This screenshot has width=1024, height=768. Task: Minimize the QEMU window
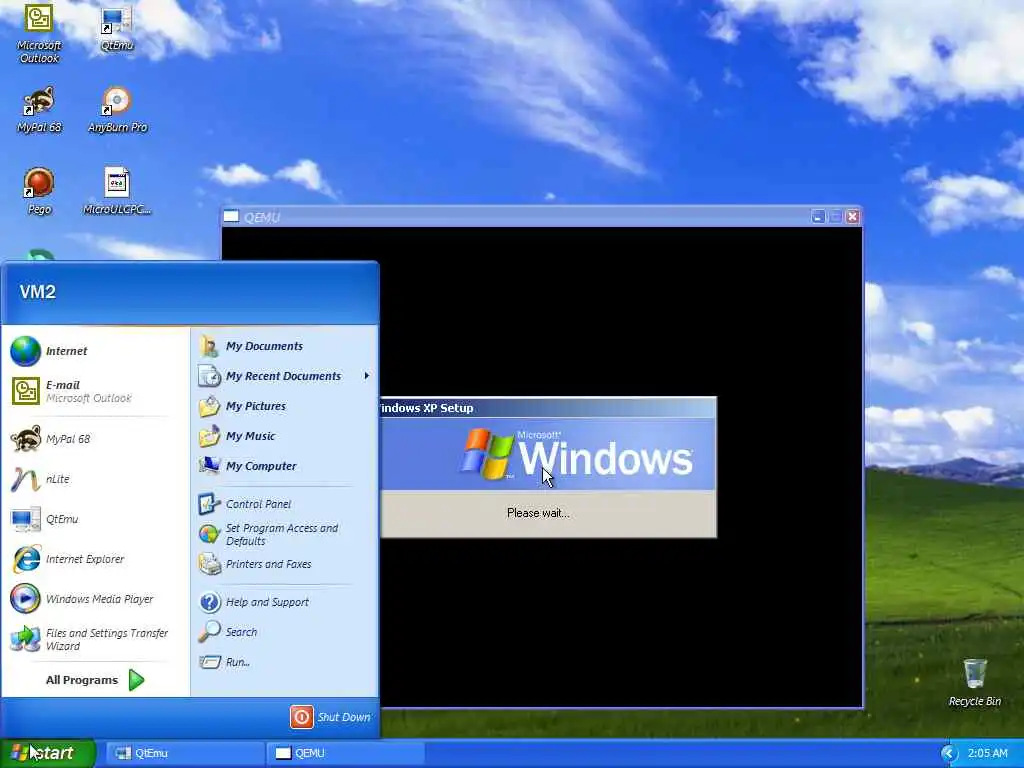[x=818, y=216]
